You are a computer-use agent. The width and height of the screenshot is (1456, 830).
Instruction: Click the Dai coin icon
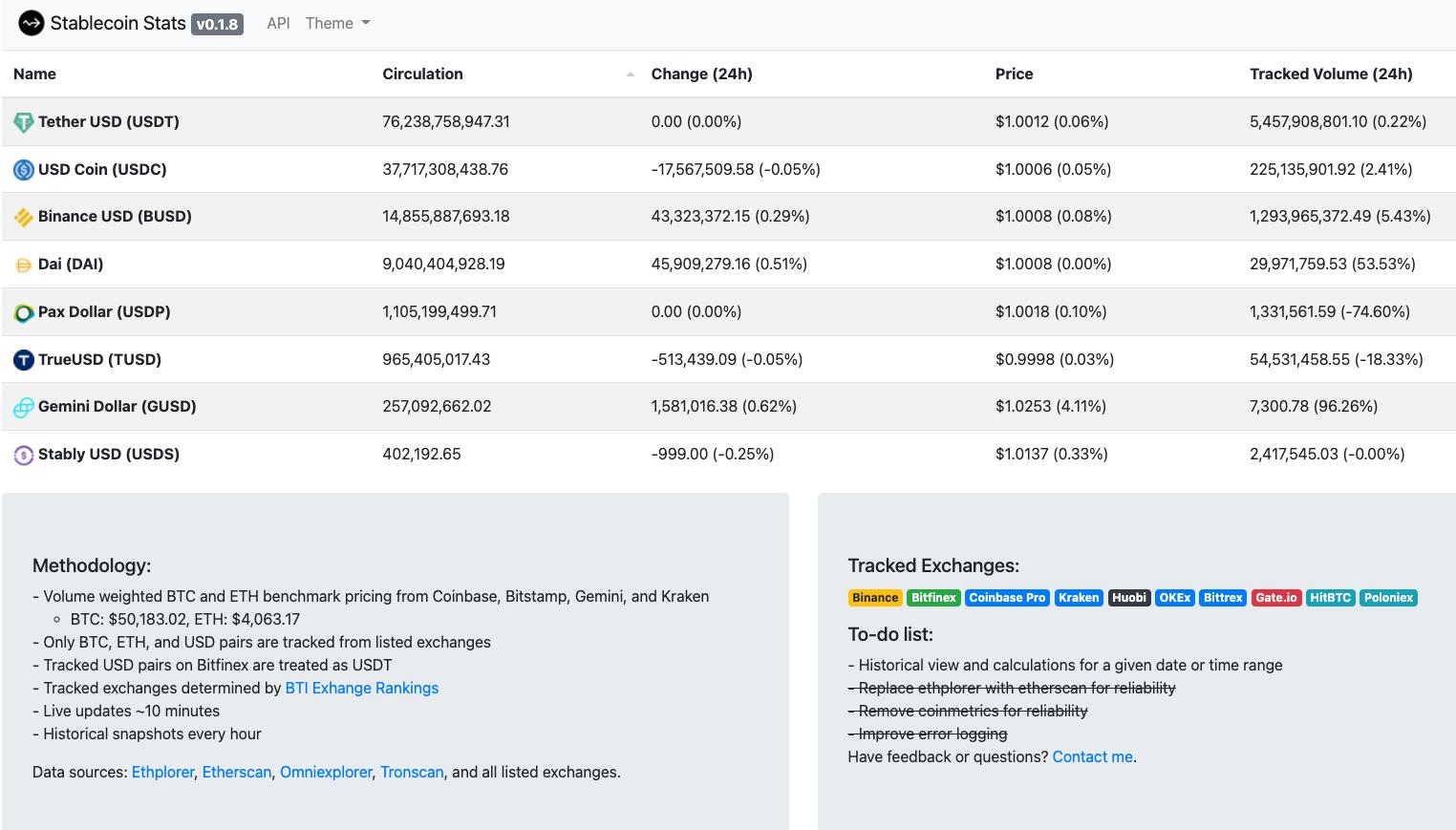(x=23, y=265)
